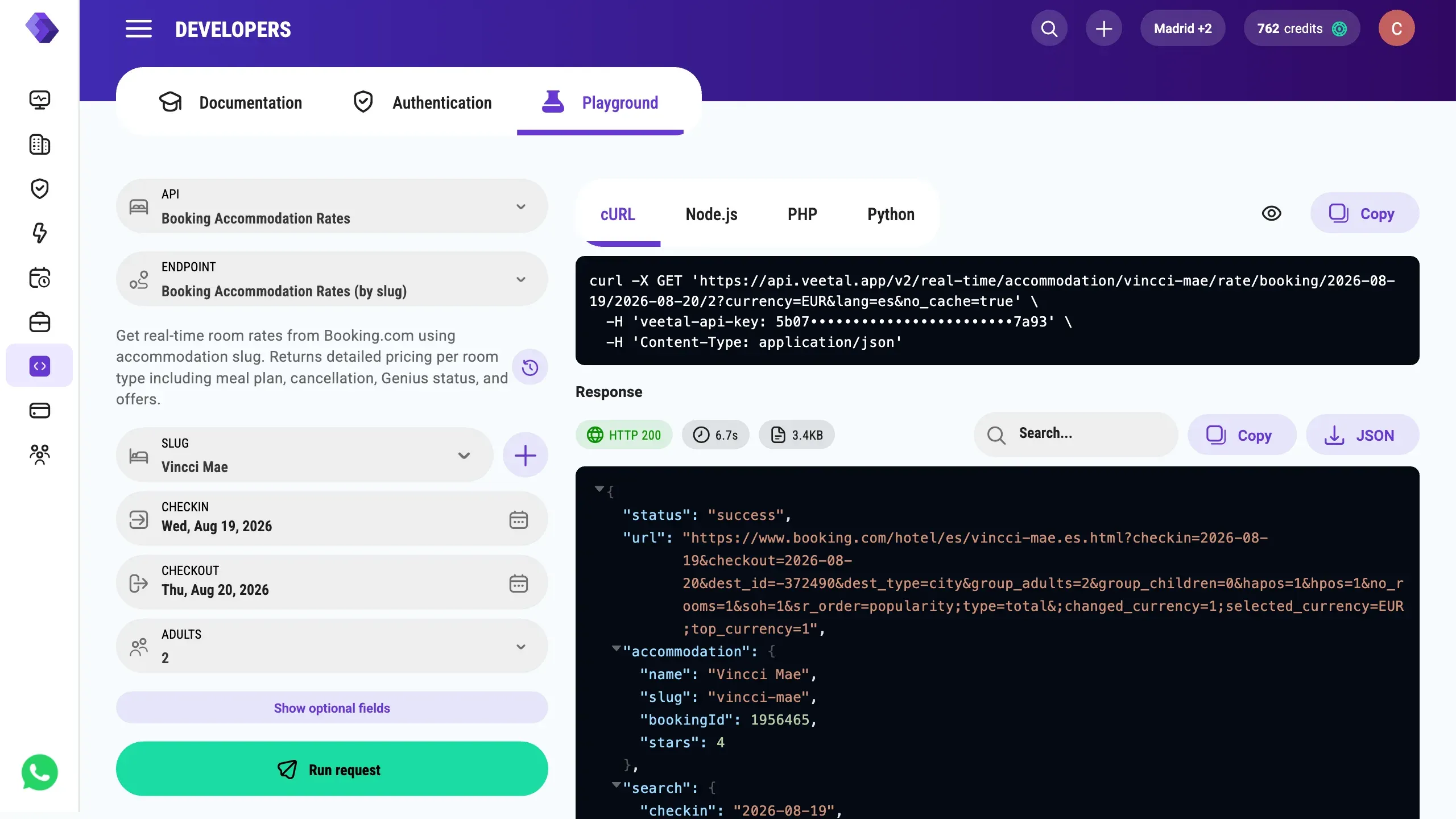The width and height of the screenshot is (1456, 819).
Task: Open the team users icon in sidebar
Action: [x=39, y=454]
